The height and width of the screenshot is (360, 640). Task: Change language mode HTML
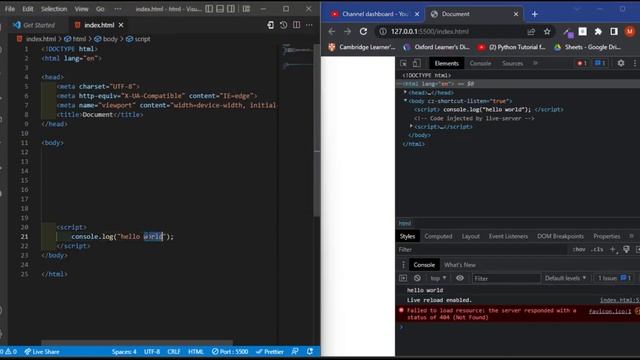pyautogui.click(x=196, y=351)
